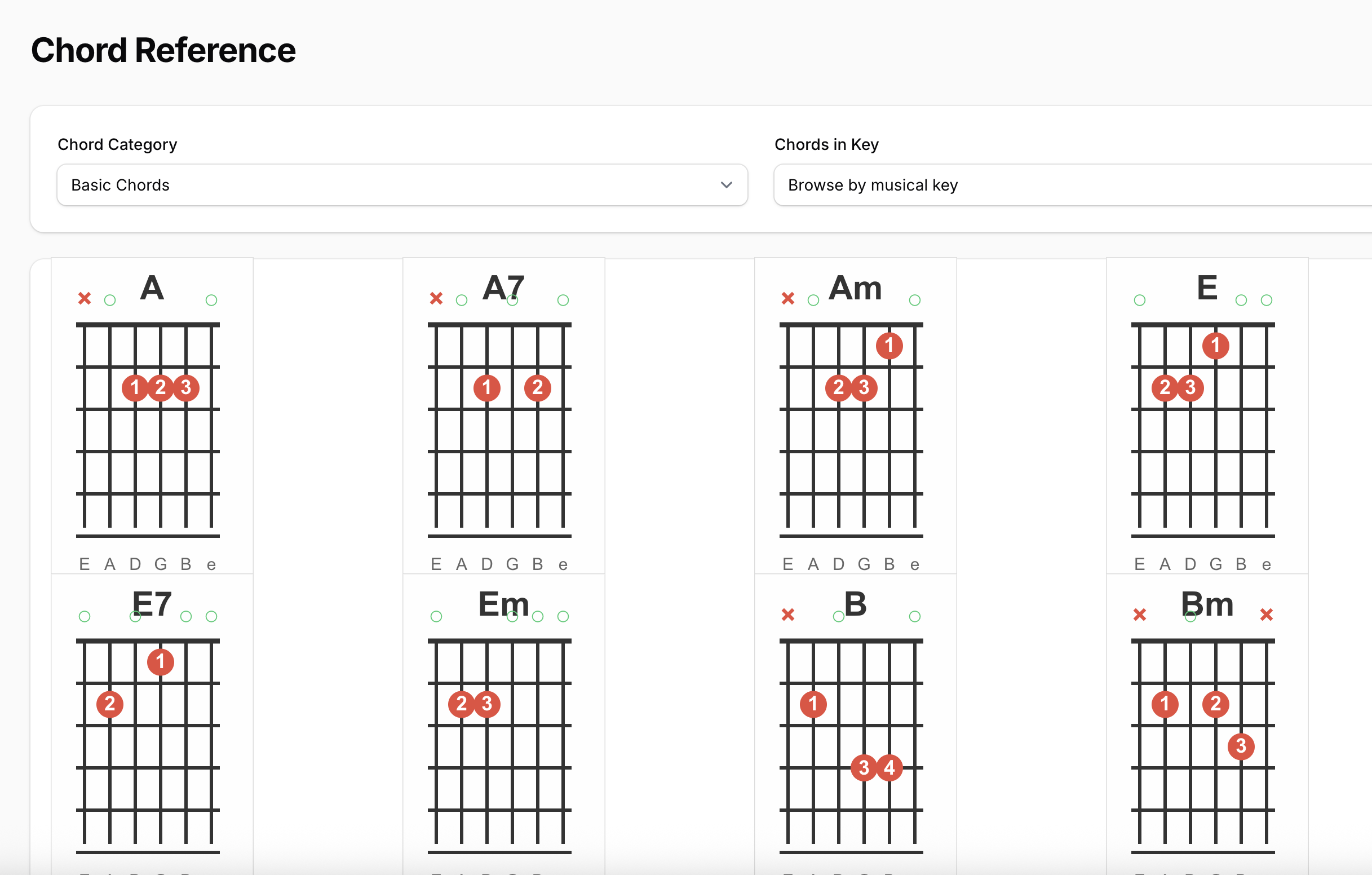Click finger position 3 on the Bm chord
Image resolution: width=1372 pixels, height=875 pixels.
(1241, 747)
